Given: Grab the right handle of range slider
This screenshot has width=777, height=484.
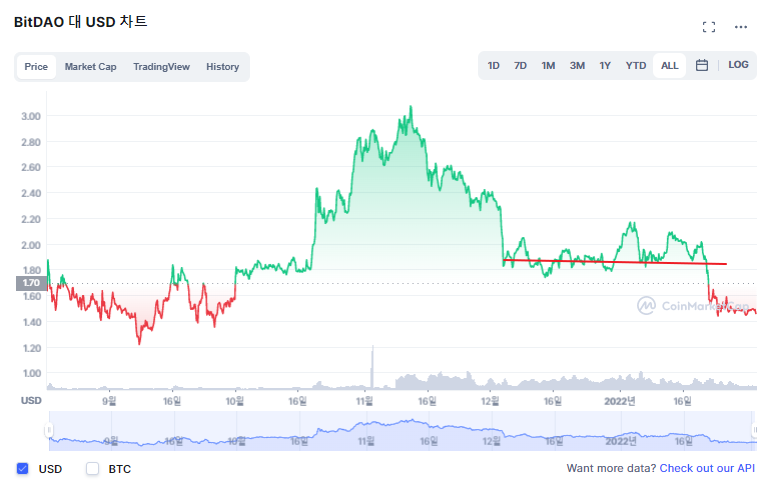Looking at the screenshot, I should 754,430.
